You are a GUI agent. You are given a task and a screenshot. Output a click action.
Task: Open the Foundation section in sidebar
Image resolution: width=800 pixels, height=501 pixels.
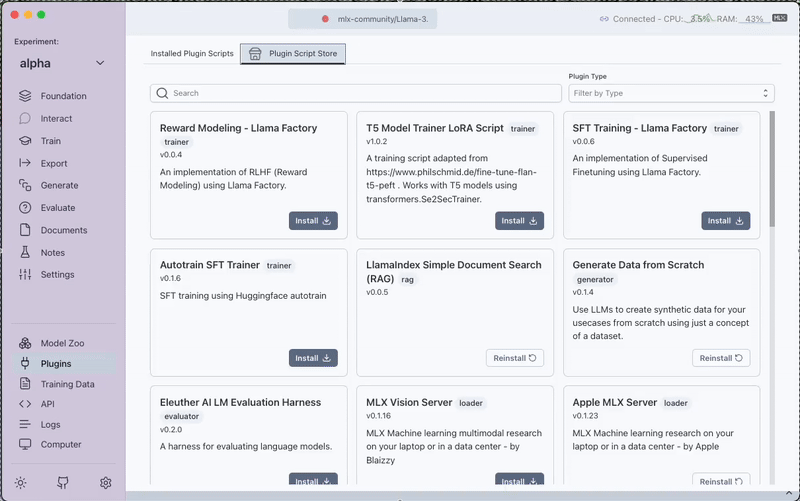coord(62,96)
